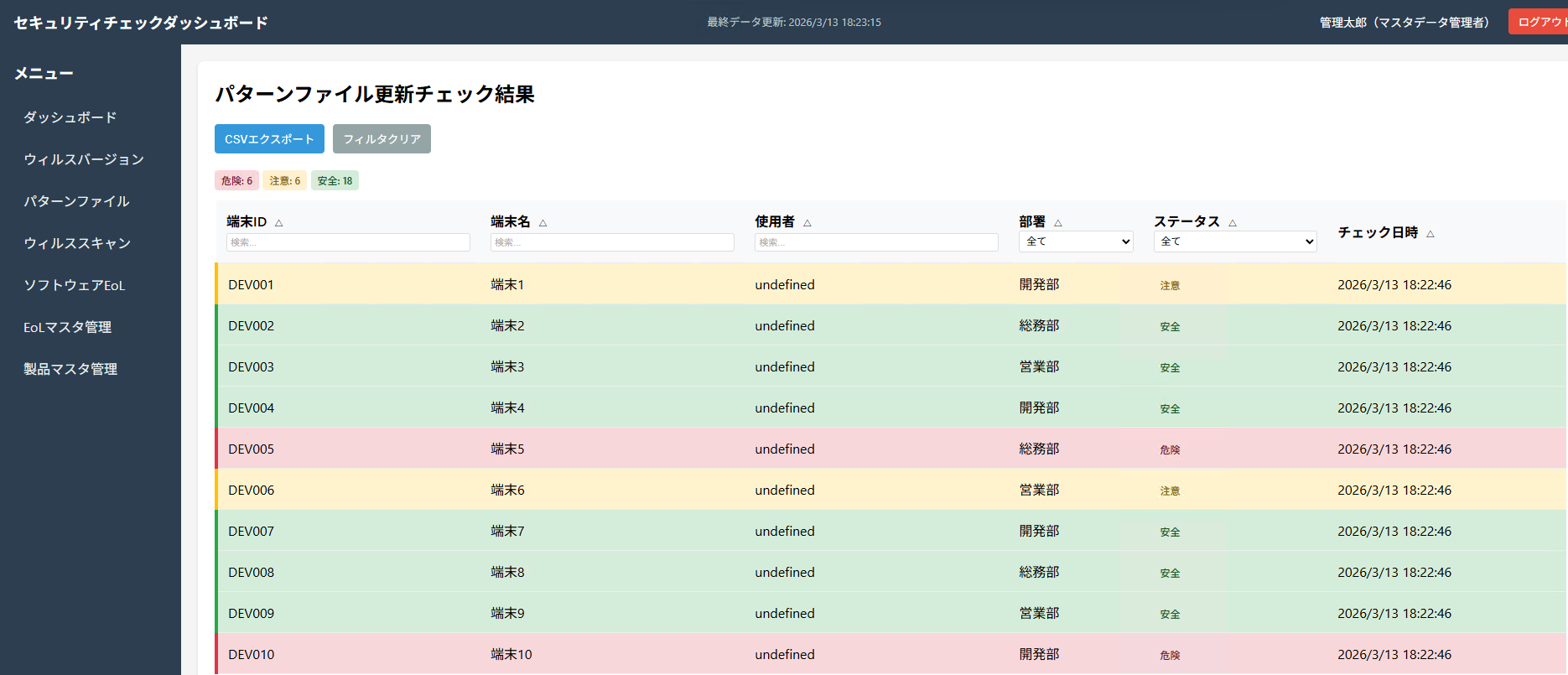
Task: Sort by ステータス column triangle icon
Action: pyautogui.click(x=1233, y=223)
